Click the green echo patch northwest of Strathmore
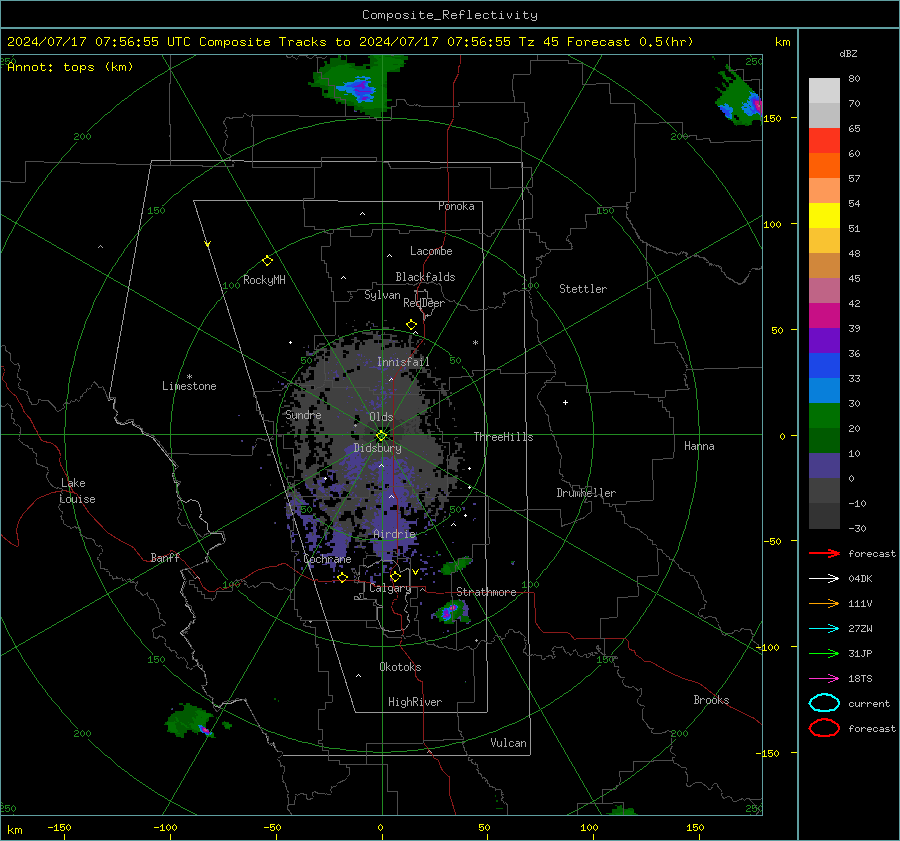900x841 pixels. click(456, 566)
